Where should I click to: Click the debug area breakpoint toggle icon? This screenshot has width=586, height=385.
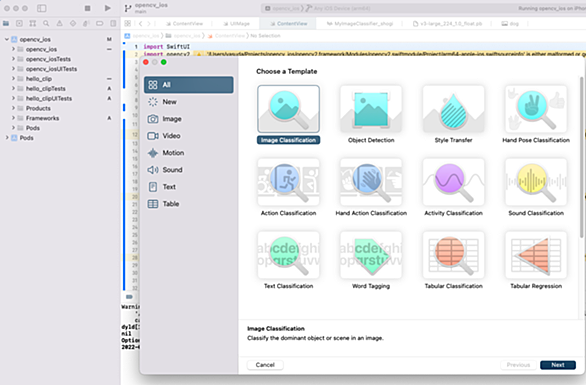pyautogui.click(x=129, y=297)
